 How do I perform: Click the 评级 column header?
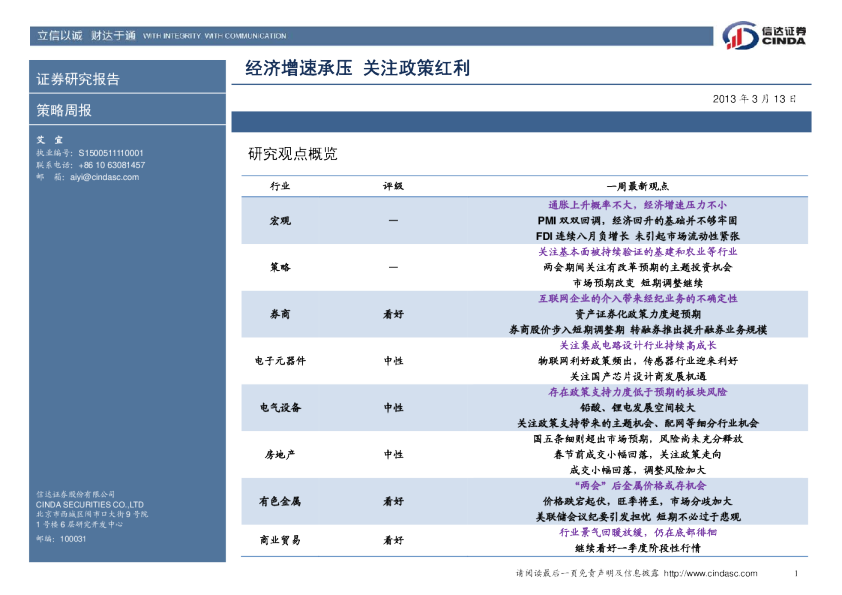(393, 187)
